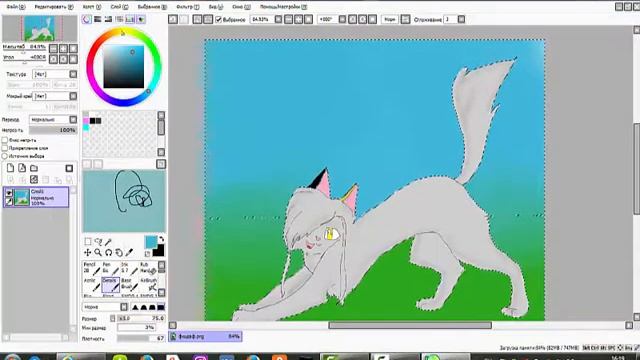Select the rectangular selection tool
640x360 pixels.
pos(88,242)
